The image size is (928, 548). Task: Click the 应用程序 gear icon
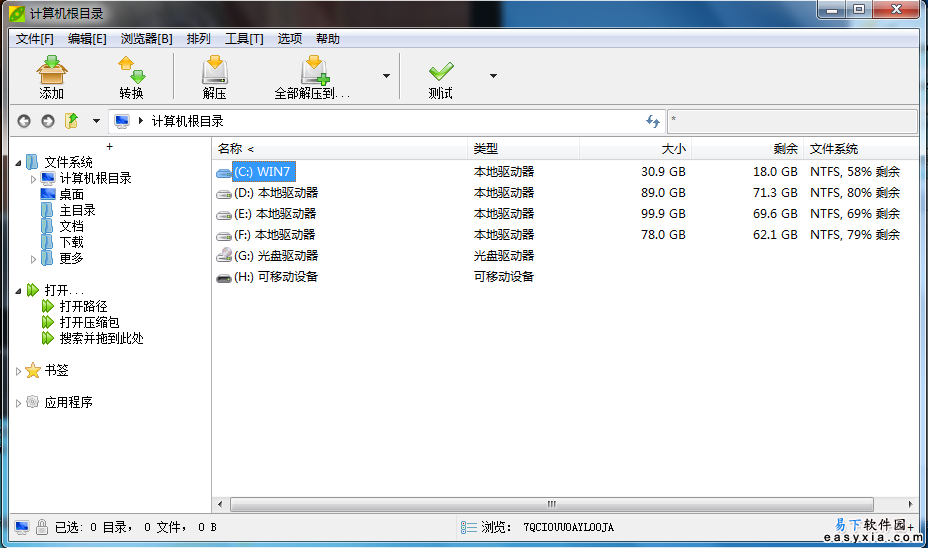click(x=33, y=402)
